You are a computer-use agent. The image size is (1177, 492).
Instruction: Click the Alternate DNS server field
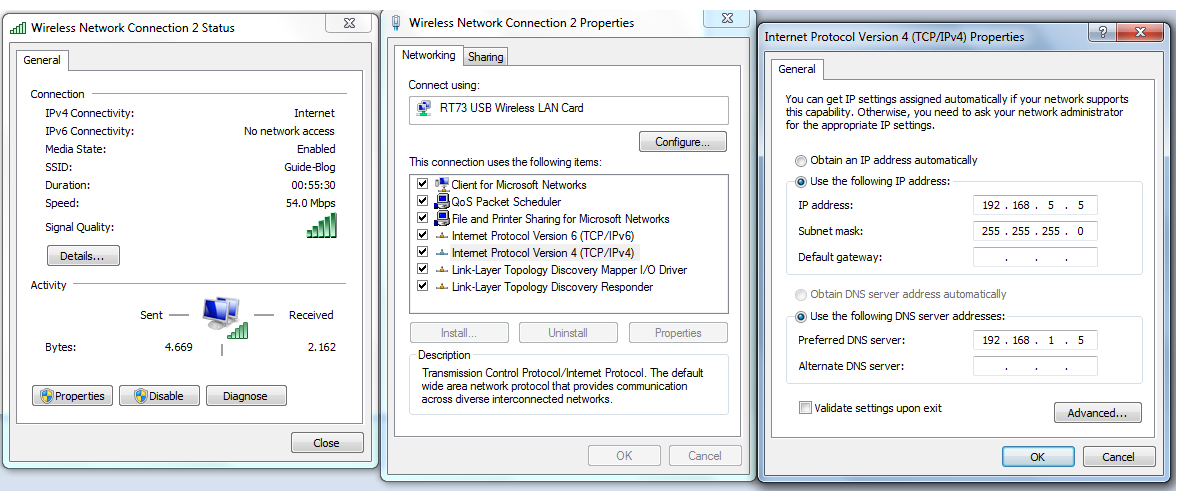[x=1035, y=367]
